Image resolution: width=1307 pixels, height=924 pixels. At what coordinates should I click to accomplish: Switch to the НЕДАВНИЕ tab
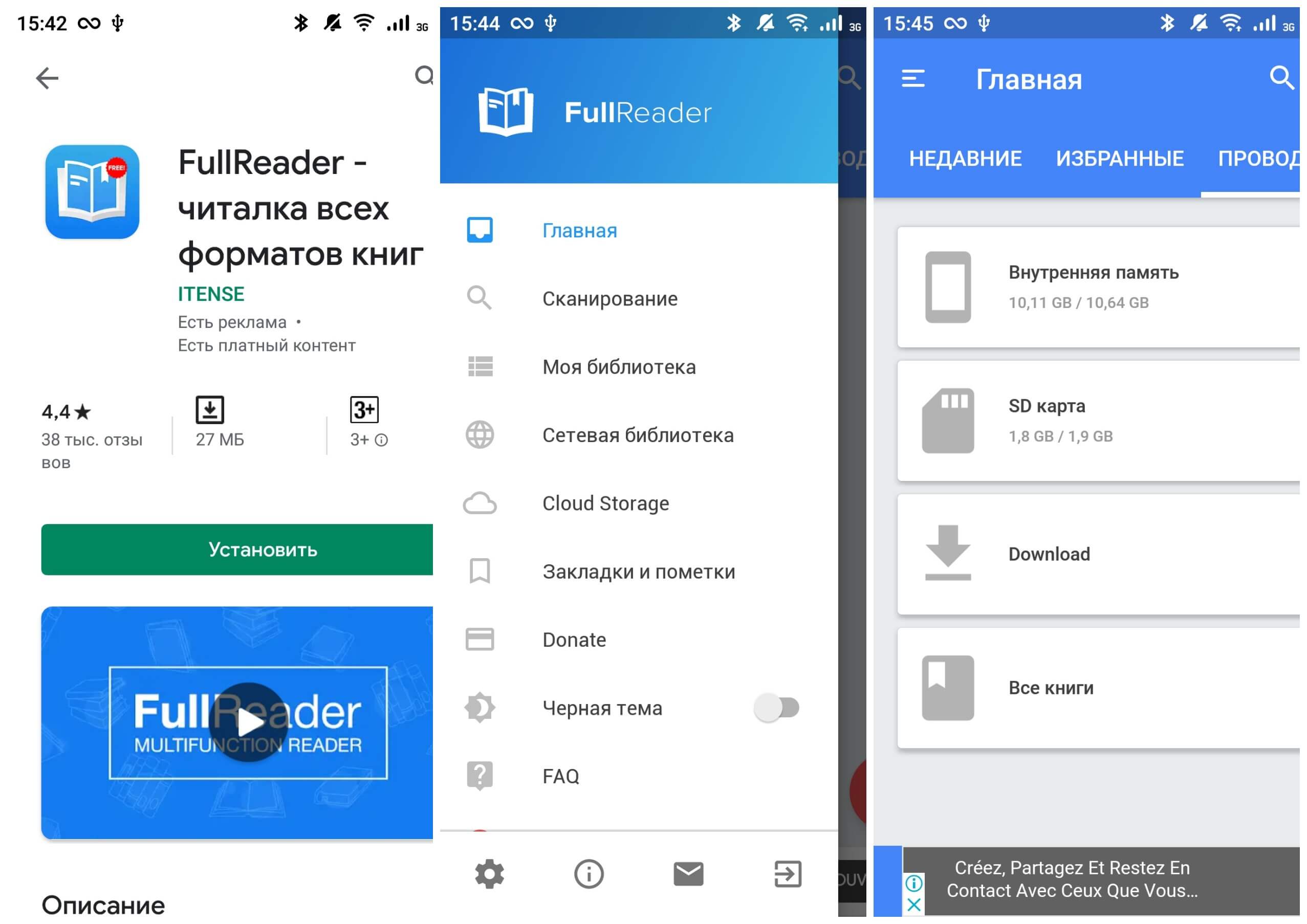click(x=966, y=158)
